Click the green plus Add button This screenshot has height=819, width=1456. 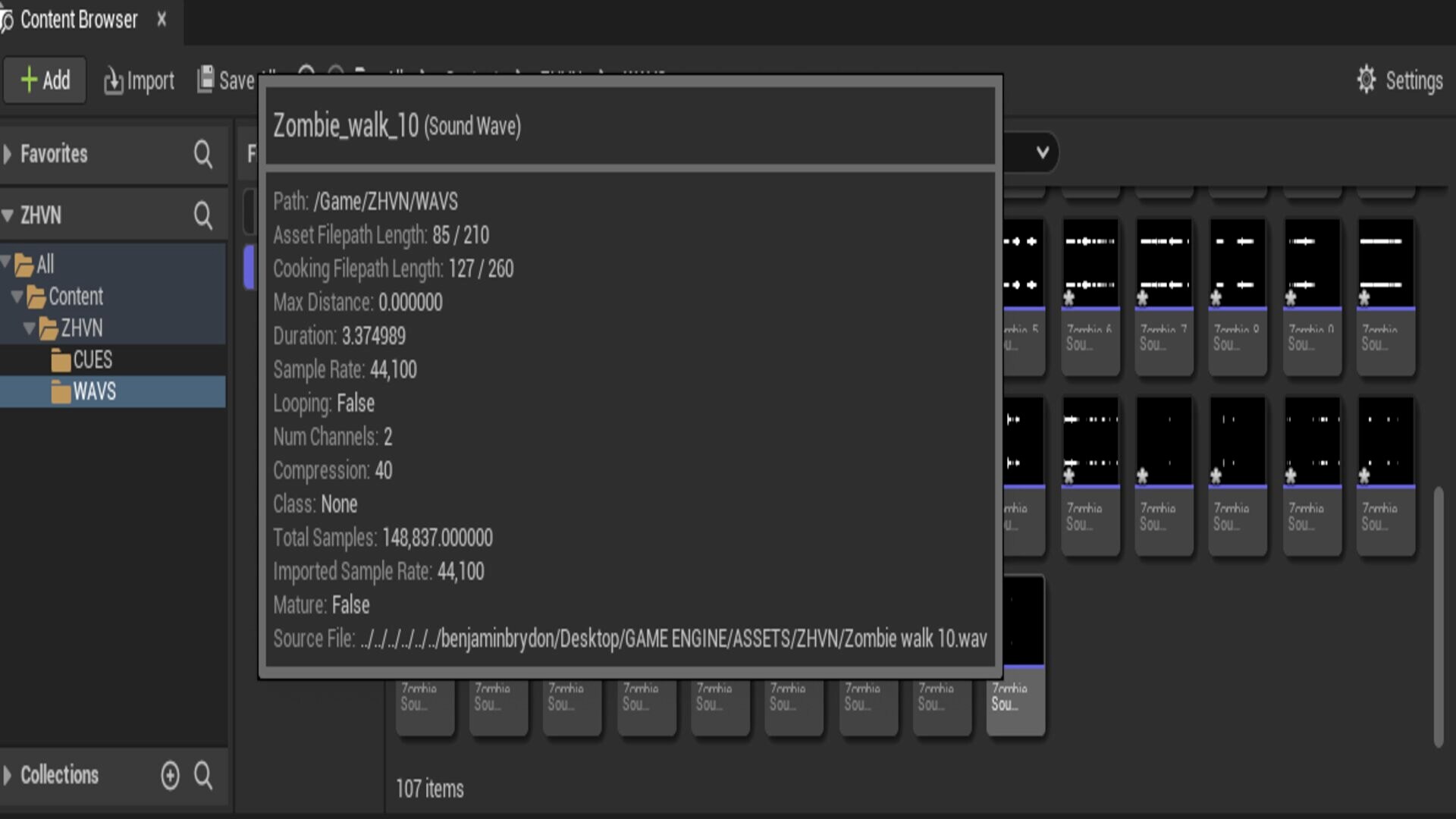[45, 80]
